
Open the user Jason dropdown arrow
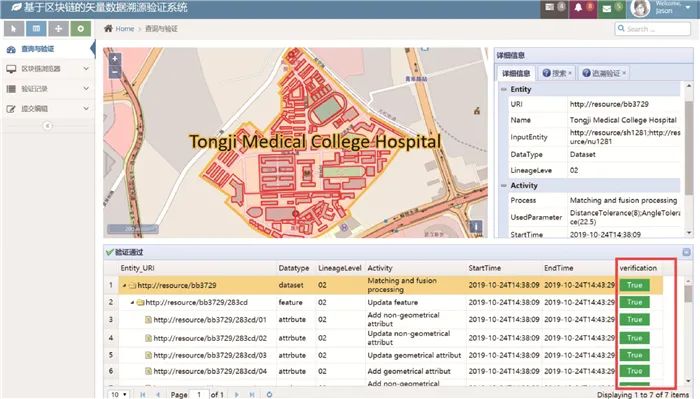[x=688, y=7]
